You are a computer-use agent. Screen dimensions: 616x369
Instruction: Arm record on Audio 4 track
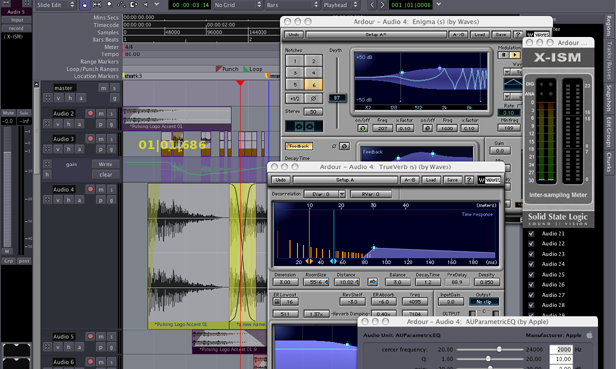click(x=90, y=189)
